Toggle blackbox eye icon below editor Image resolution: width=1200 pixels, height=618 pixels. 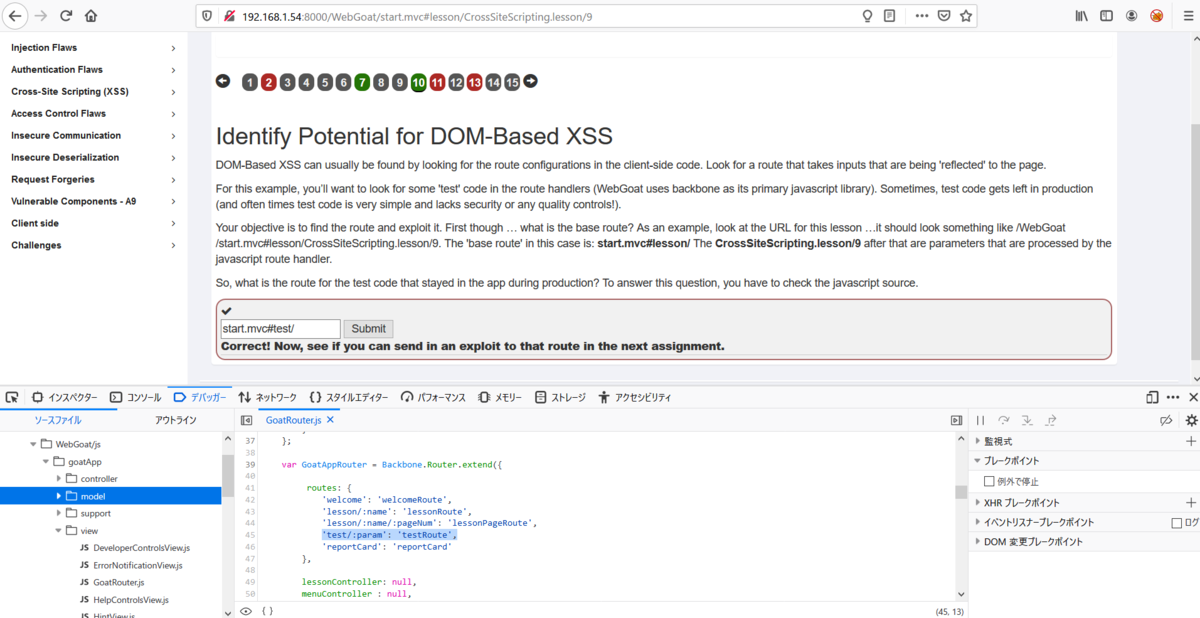pos(246,610)
